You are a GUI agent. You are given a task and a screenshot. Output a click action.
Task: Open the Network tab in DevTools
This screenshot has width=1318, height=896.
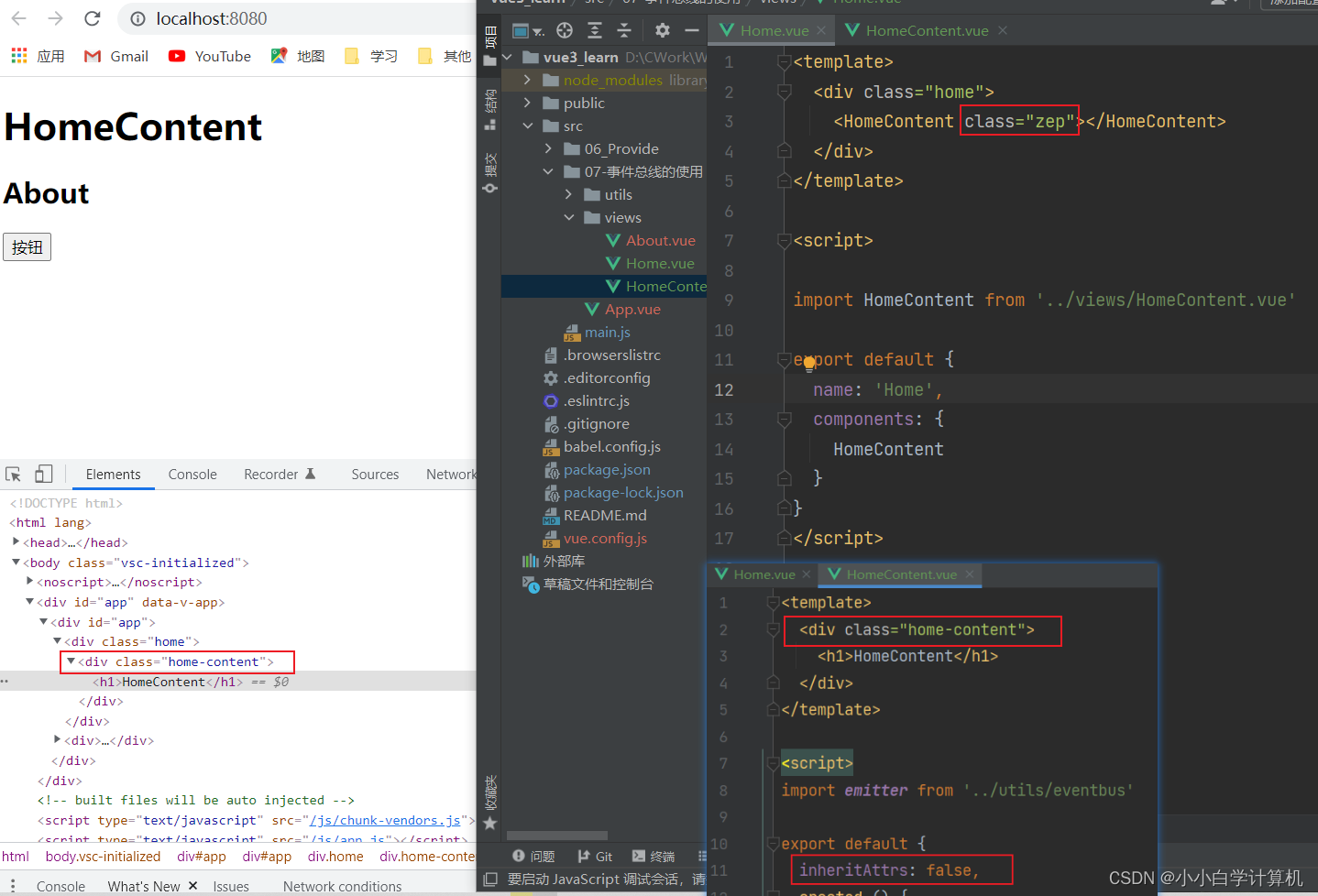click(x=450, y=474)
